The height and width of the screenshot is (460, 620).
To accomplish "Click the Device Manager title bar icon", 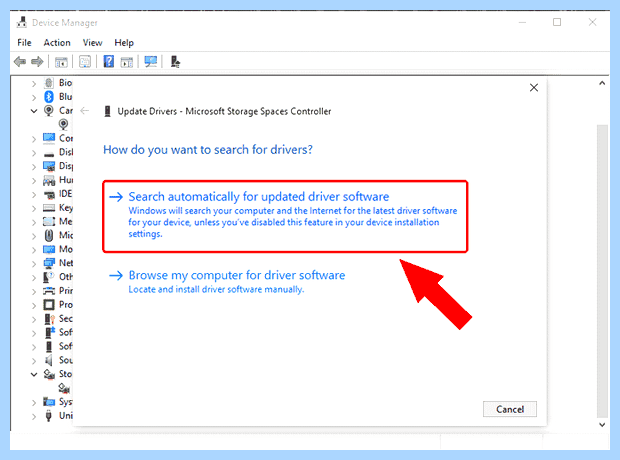I will pyautogui.click(x=21, y=22).
